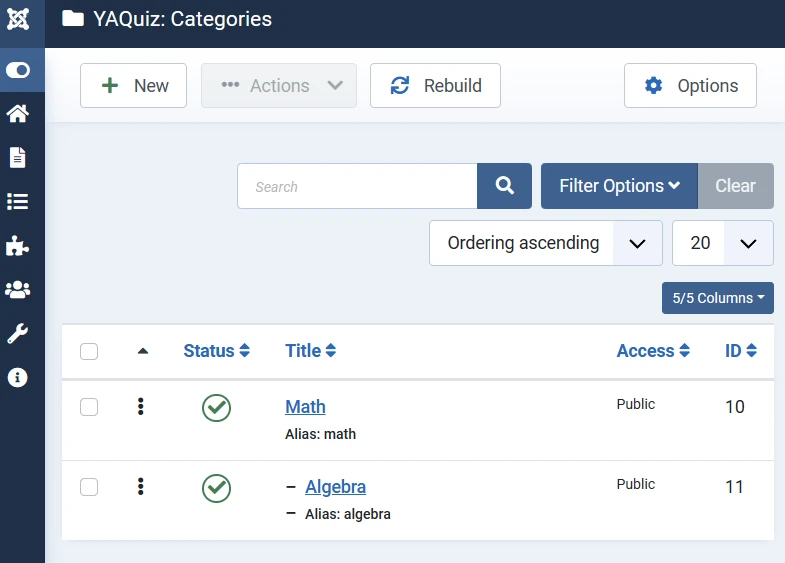The image size is (785, 563).
Task: Open the Users group icon
Action: pos(18,289)
